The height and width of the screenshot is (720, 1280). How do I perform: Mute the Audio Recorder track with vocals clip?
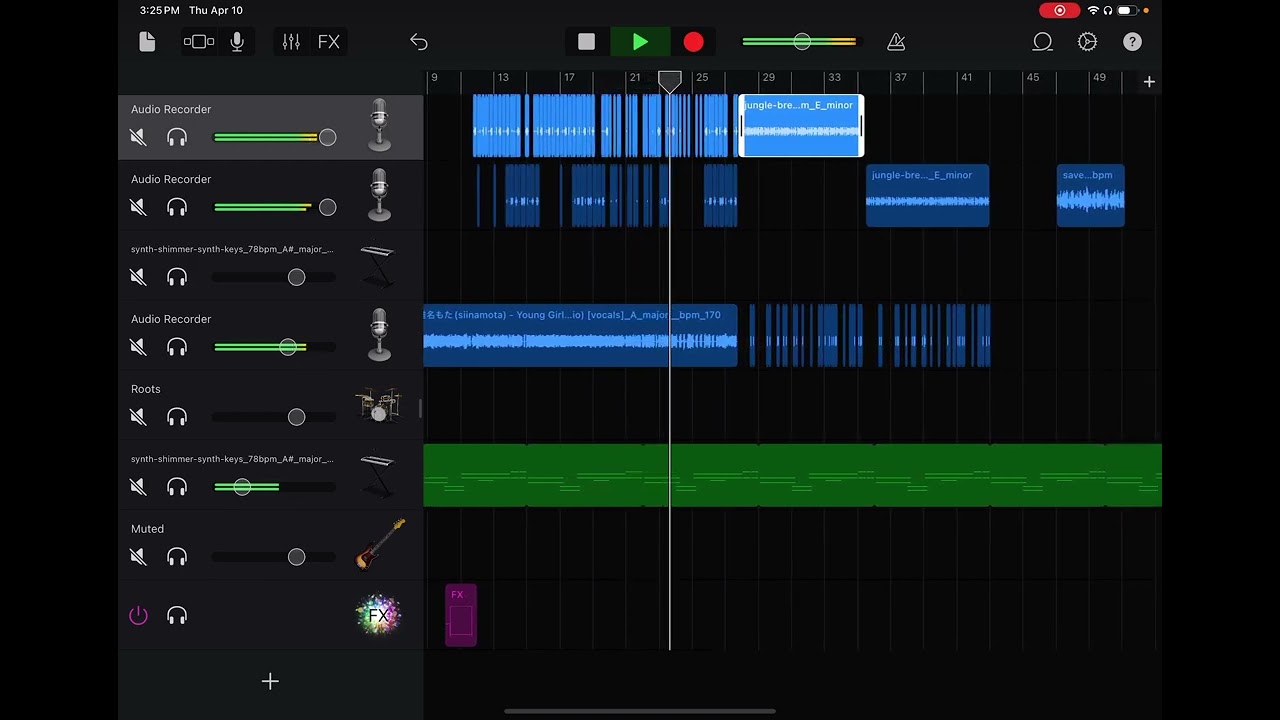[x=138, y=347]
